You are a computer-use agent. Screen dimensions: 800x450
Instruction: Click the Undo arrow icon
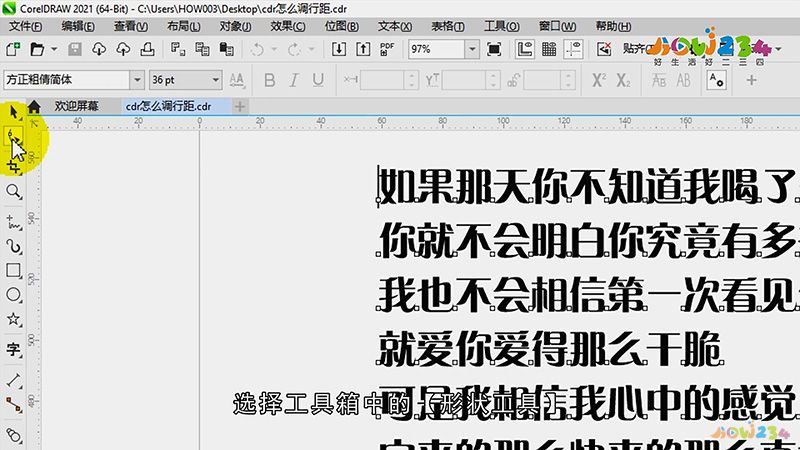(258, 49)
